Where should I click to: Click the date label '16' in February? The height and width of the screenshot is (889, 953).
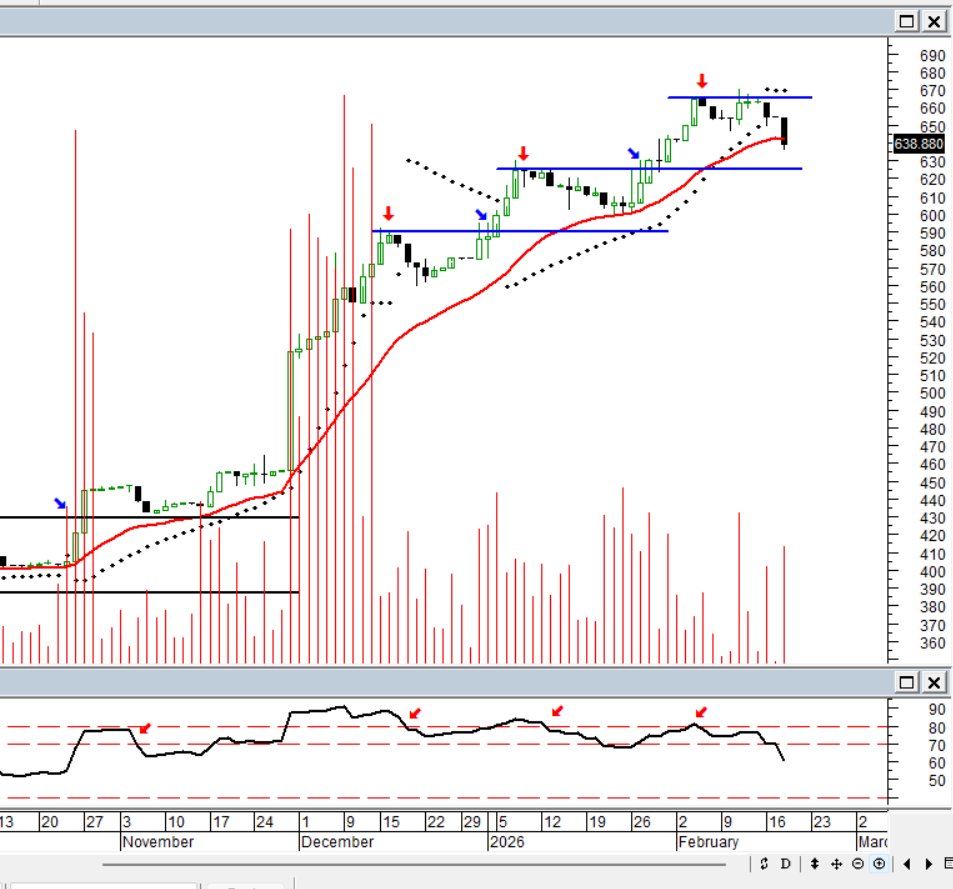[x=777, y=822]
